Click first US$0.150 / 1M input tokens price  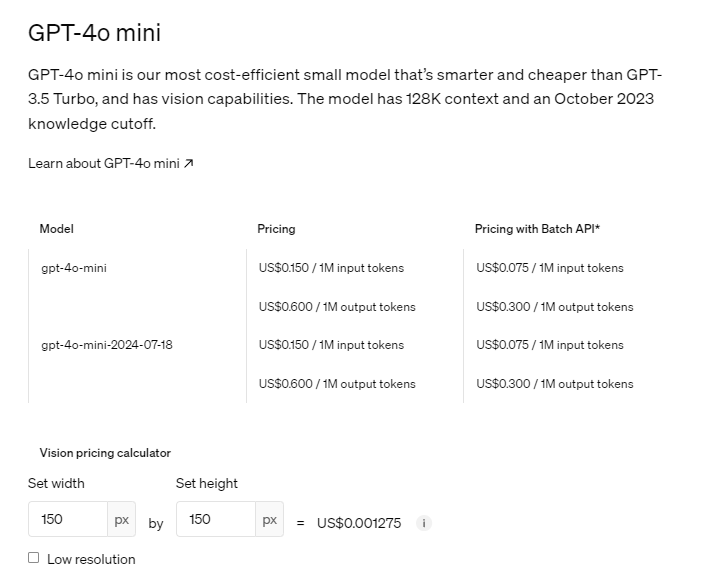point(331,268)
